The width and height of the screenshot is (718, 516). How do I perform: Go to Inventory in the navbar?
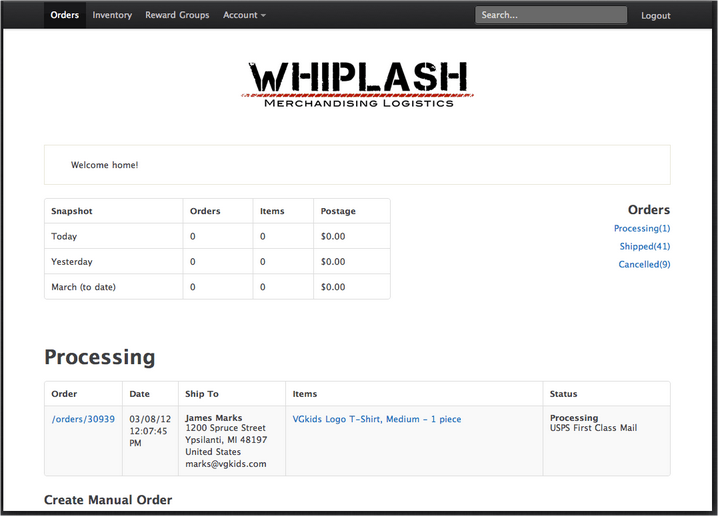(112, 15)
